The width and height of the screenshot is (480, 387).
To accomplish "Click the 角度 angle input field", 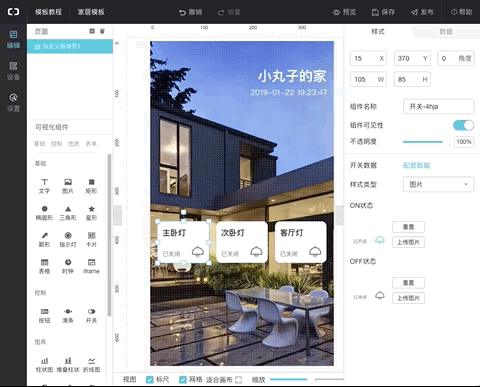I will pos(456,58).
